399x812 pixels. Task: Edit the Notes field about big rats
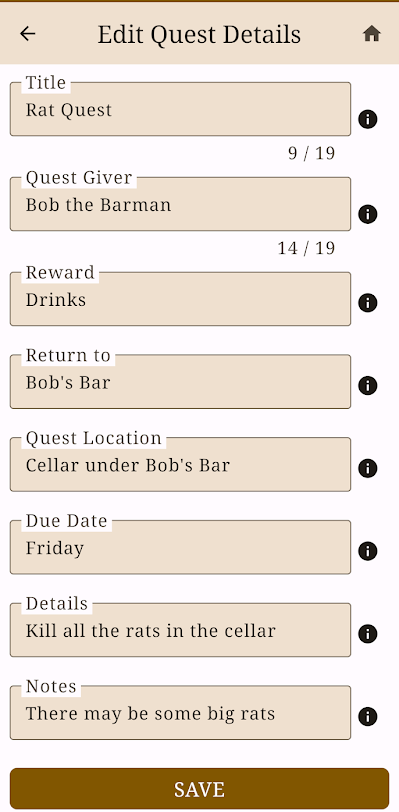[180, 713]
